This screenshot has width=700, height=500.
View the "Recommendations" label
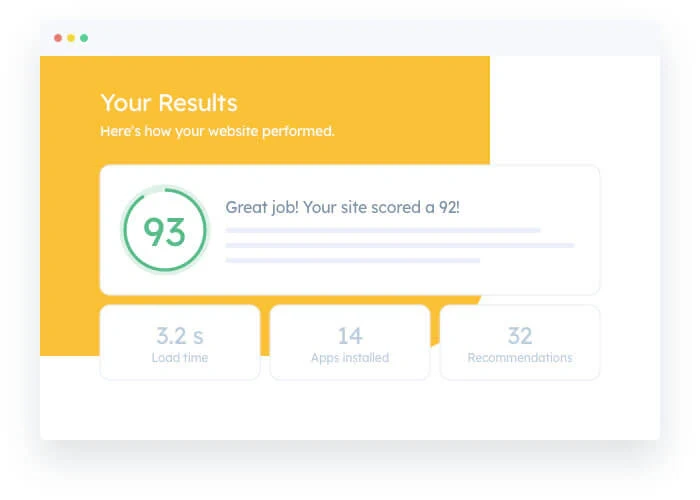[x=520, y=357]
